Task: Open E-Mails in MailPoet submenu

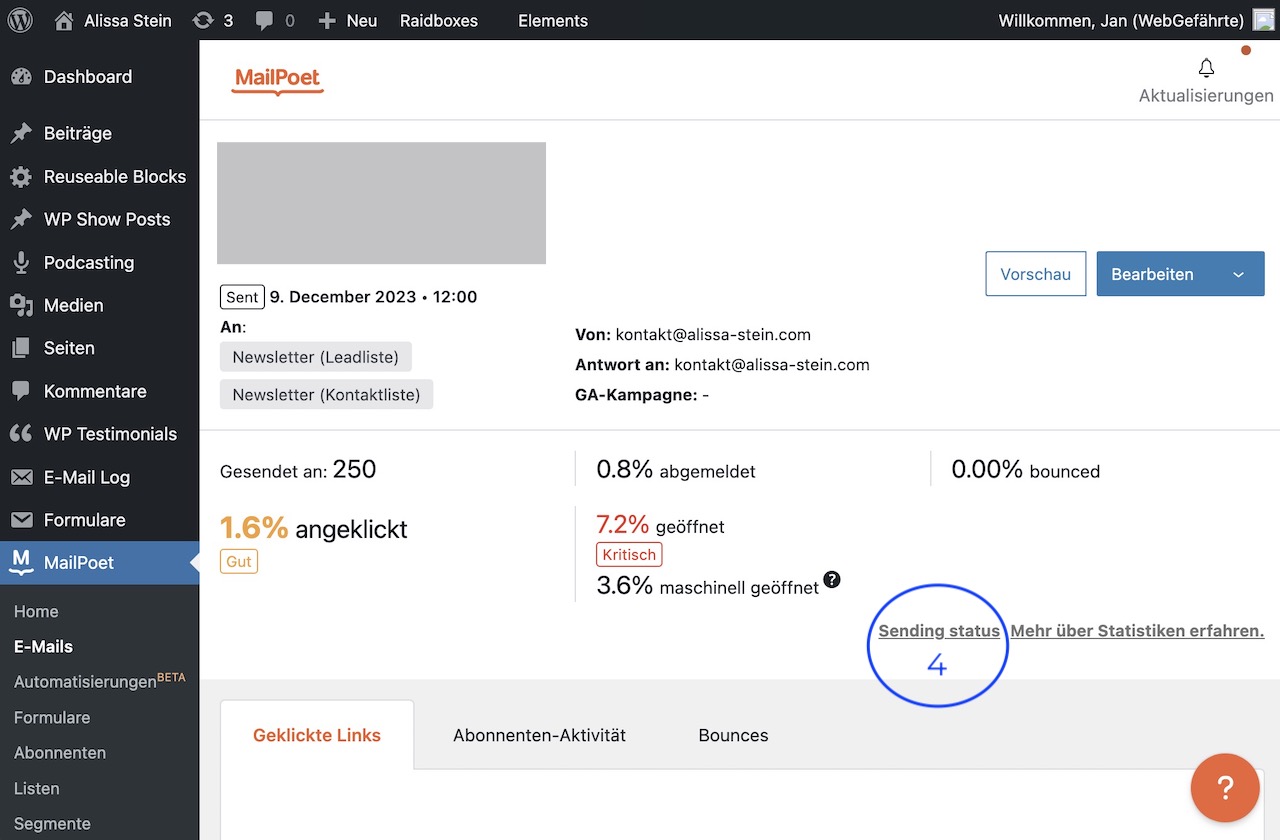Action: pyautogui.click(x=43, y=647)
